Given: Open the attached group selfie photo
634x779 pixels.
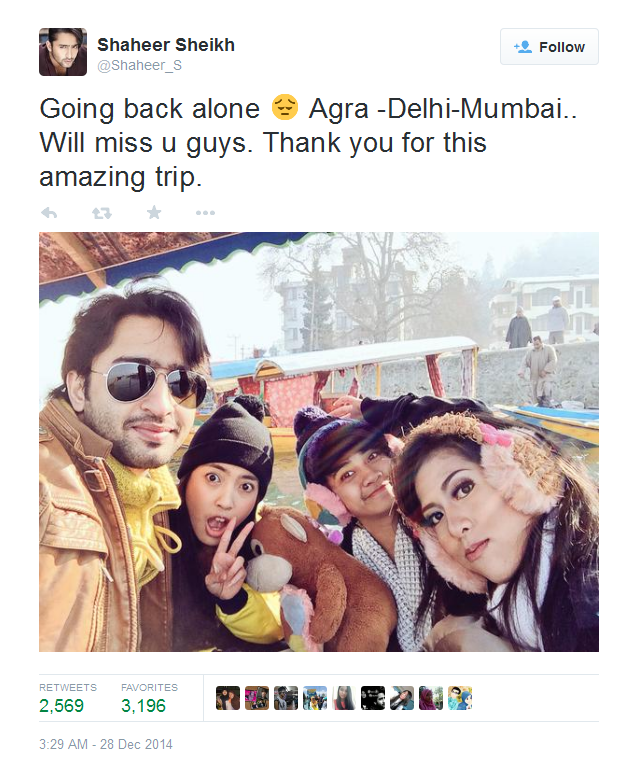Looking at the screenshot, I should coord(319,442).
